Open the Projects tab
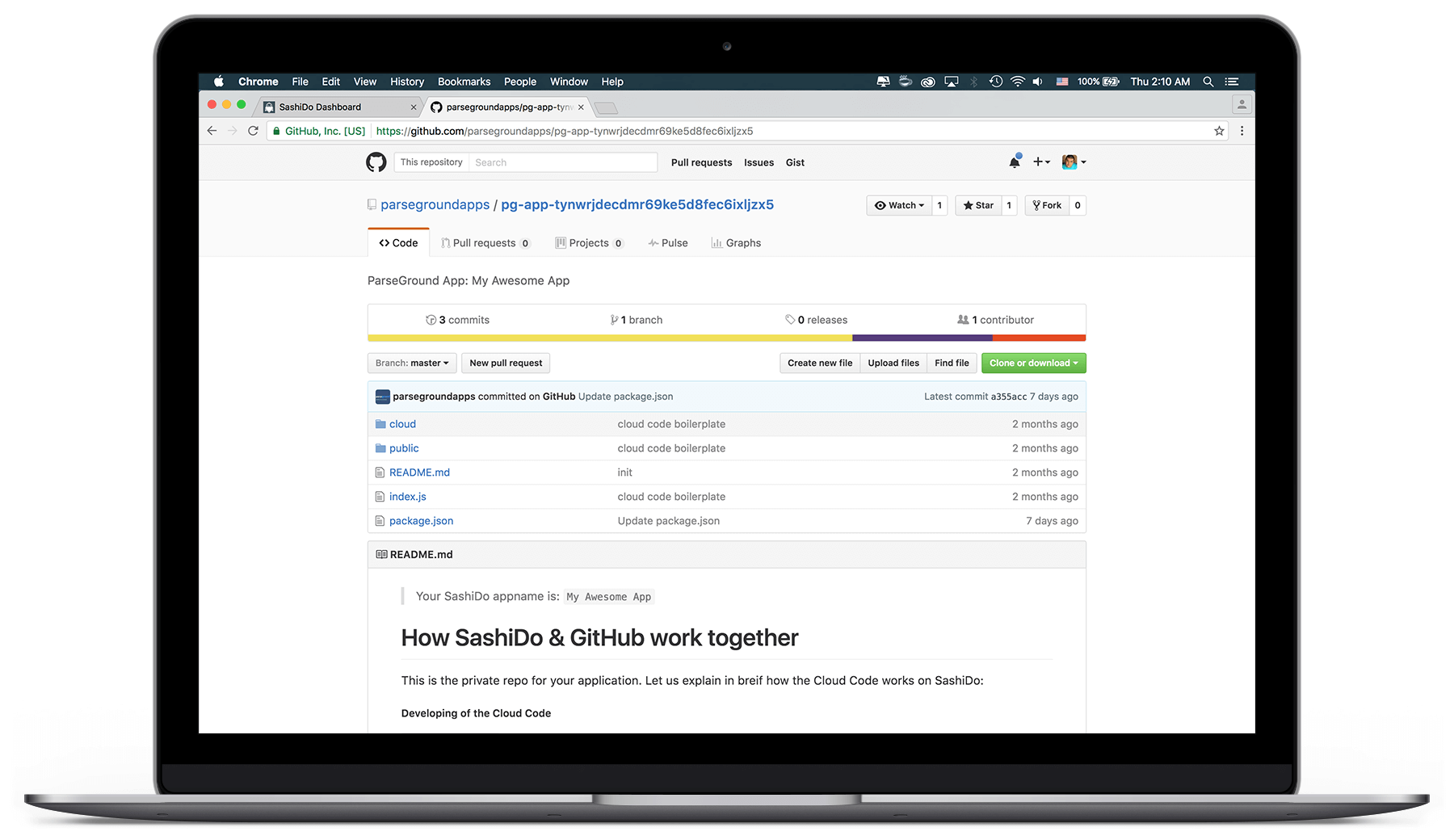 (x=590, y=243)
